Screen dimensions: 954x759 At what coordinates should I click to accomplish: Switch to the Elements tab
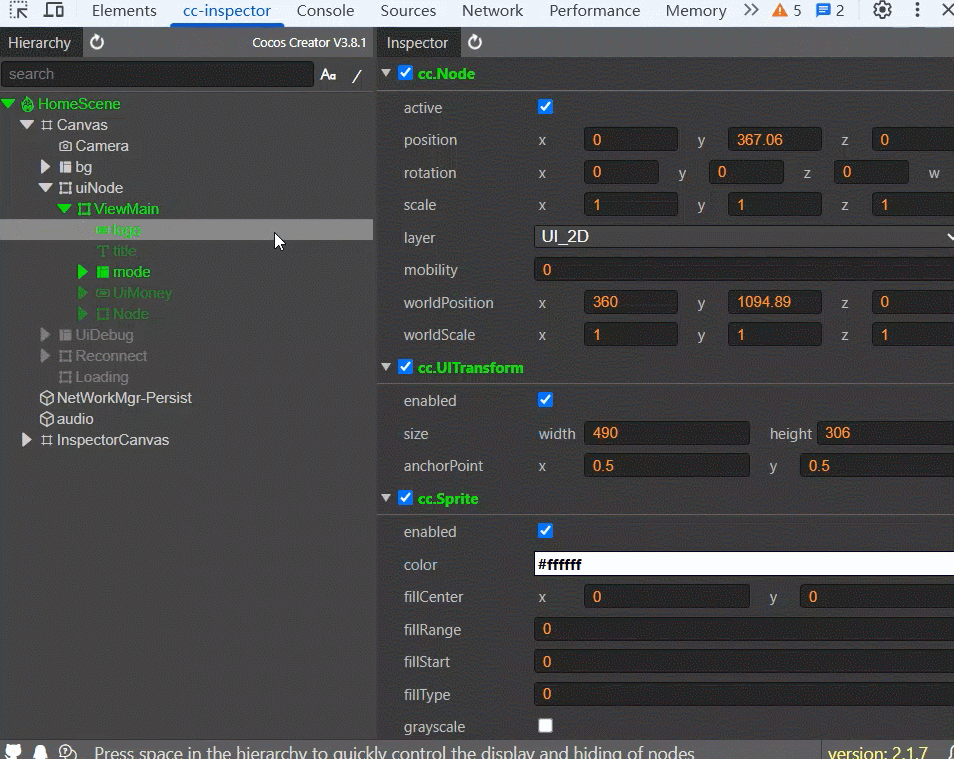tap(124, 11)
